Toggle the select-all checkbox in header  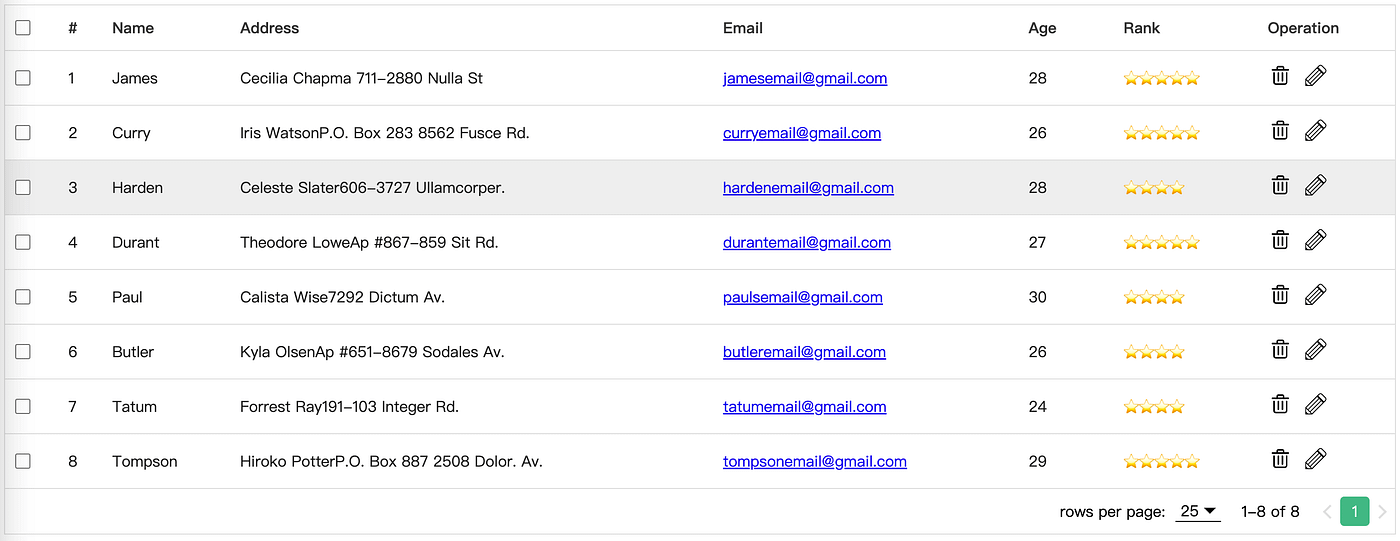coord(23,28)
